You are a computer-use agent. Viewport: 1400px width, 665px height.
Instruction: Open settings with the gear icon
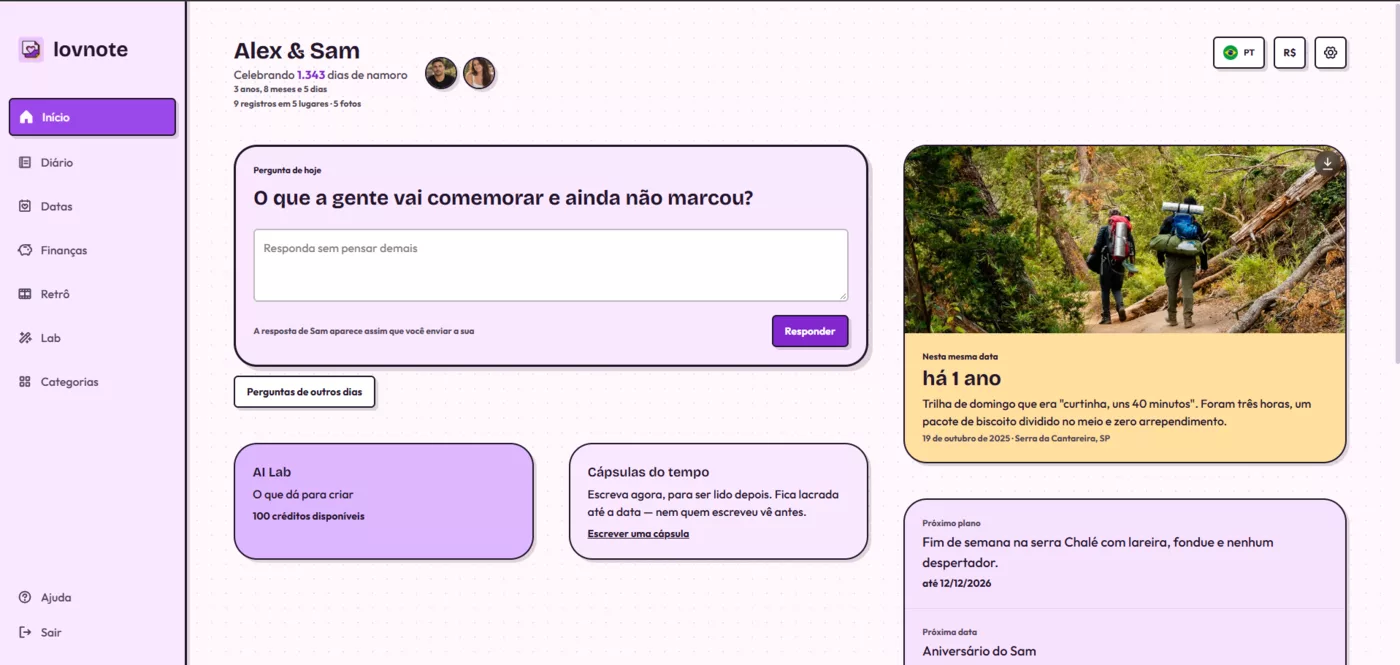[x=1330, y=53]
